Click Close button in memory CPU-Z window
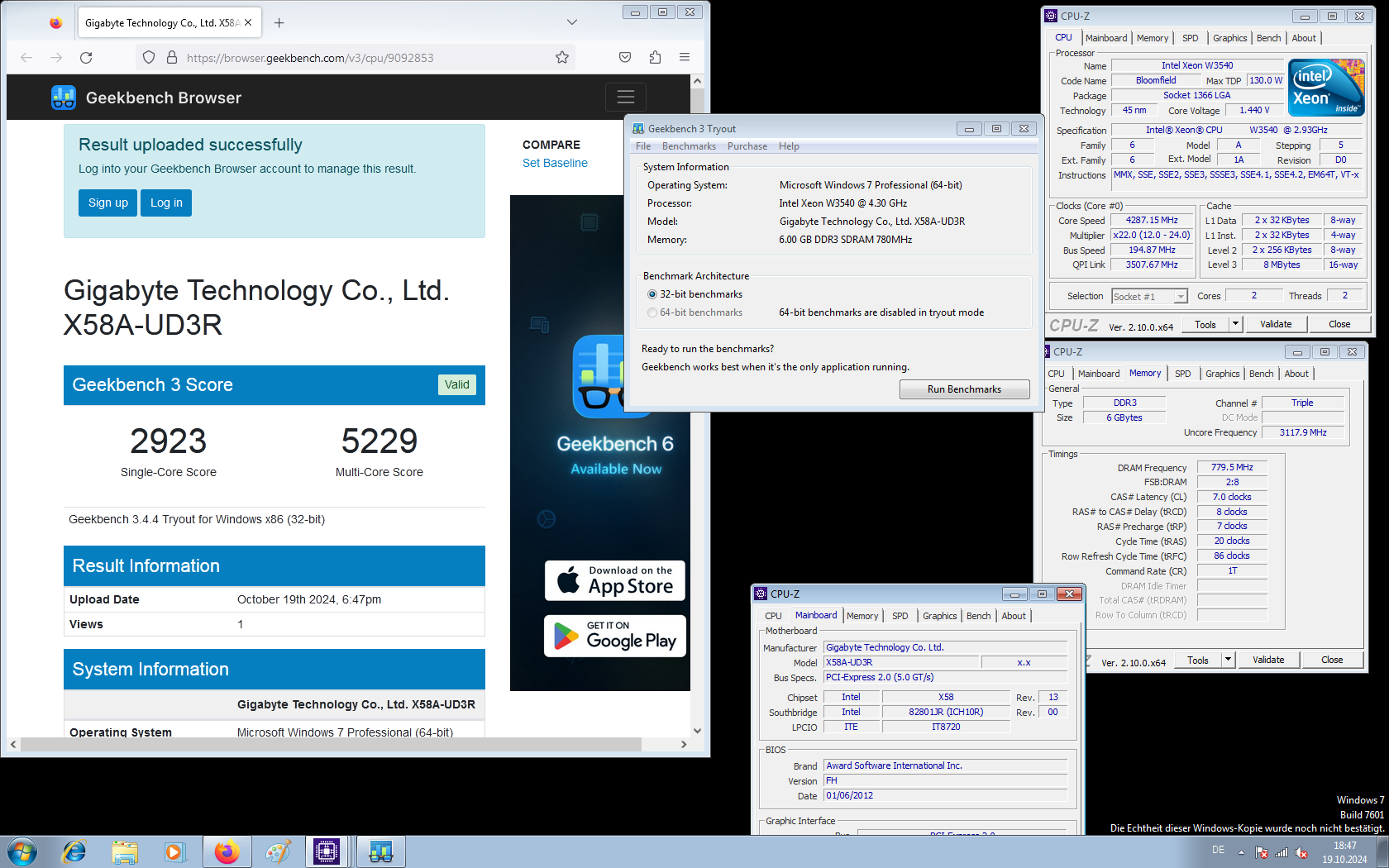This screenshot has width=1389, height=868. pyautogui.click(x=1332, y=660)
